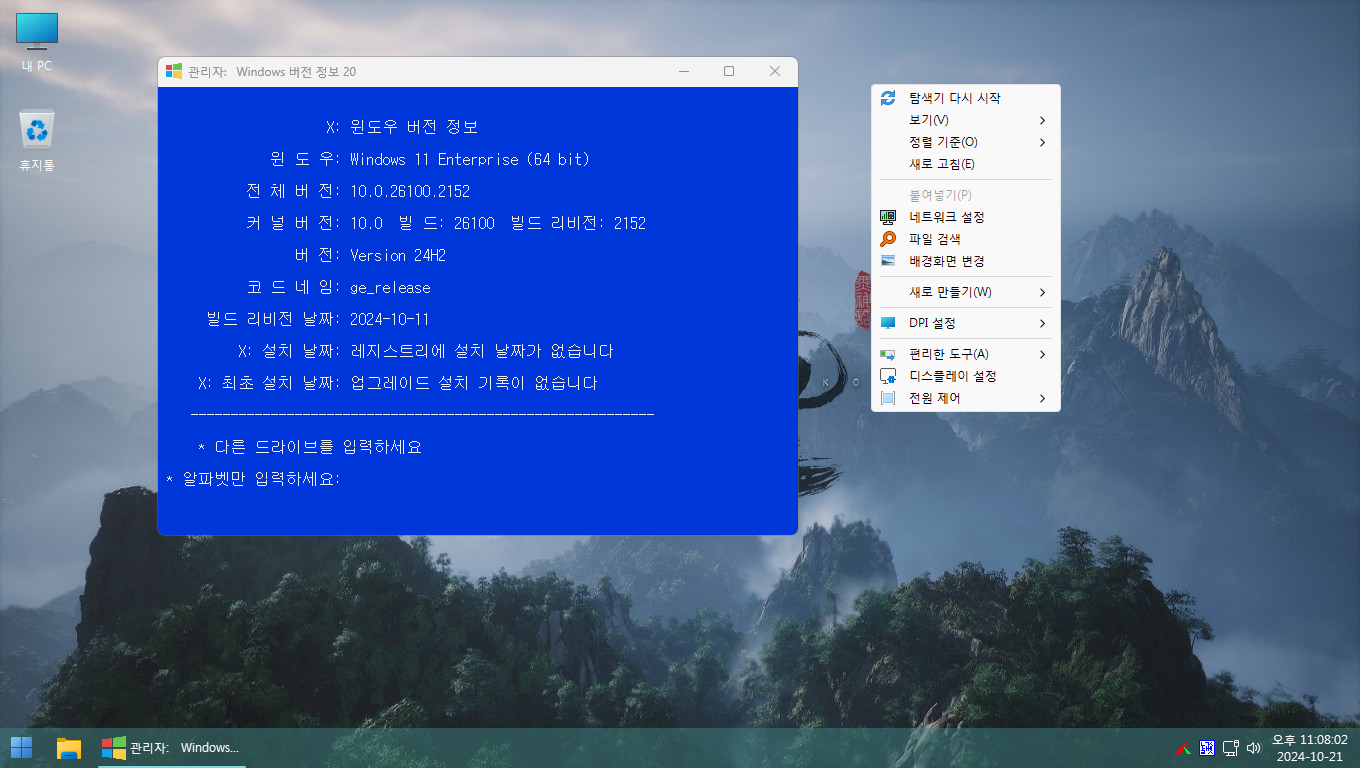Image resolution: width=1360 pixels, height=768 pixels.
Task: Click the taskbar clock 오후 11:08:02
Action: 1309,740
